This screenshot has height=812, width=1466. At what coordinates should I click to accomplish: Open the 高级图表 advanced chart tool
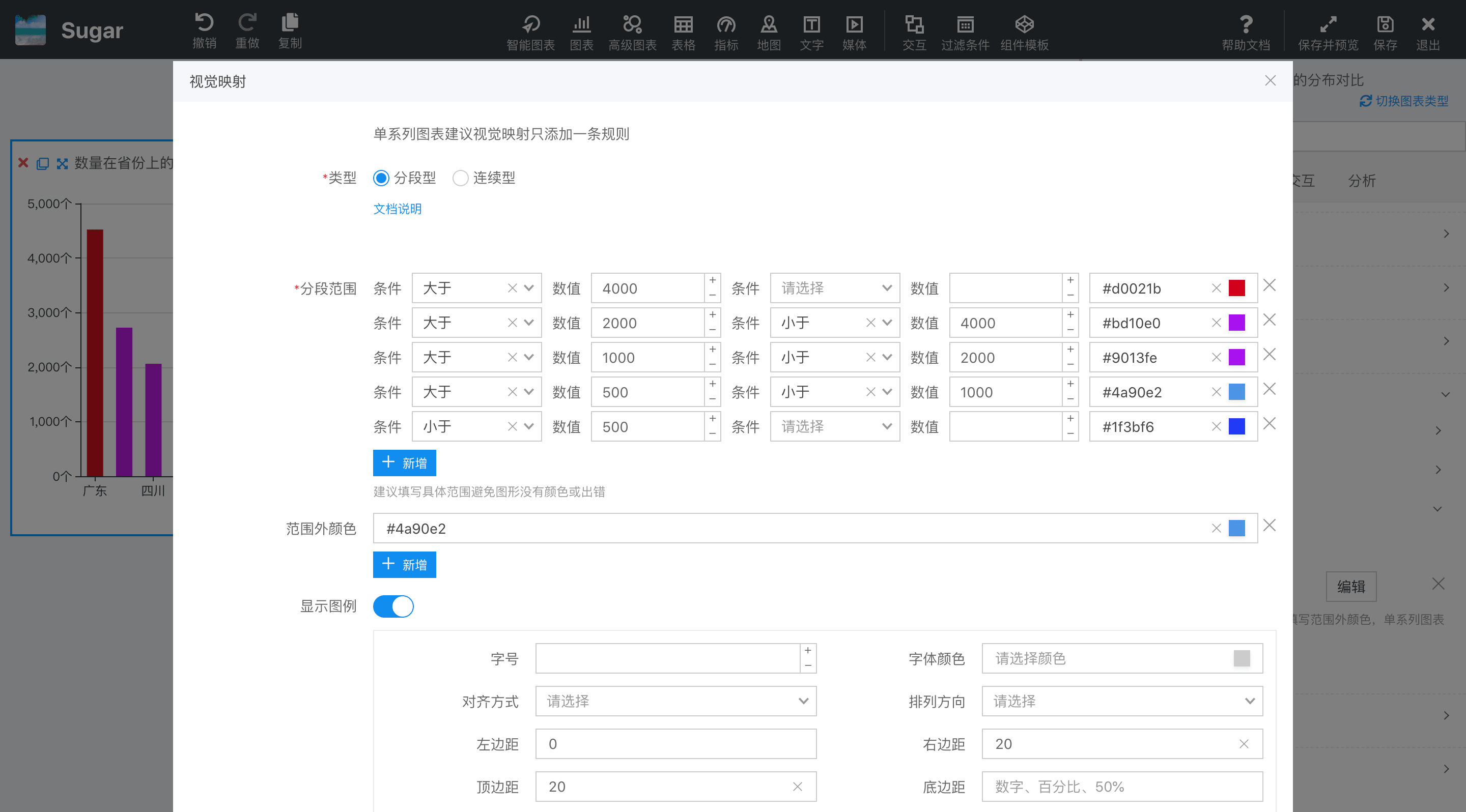click(x=632, y=33)
